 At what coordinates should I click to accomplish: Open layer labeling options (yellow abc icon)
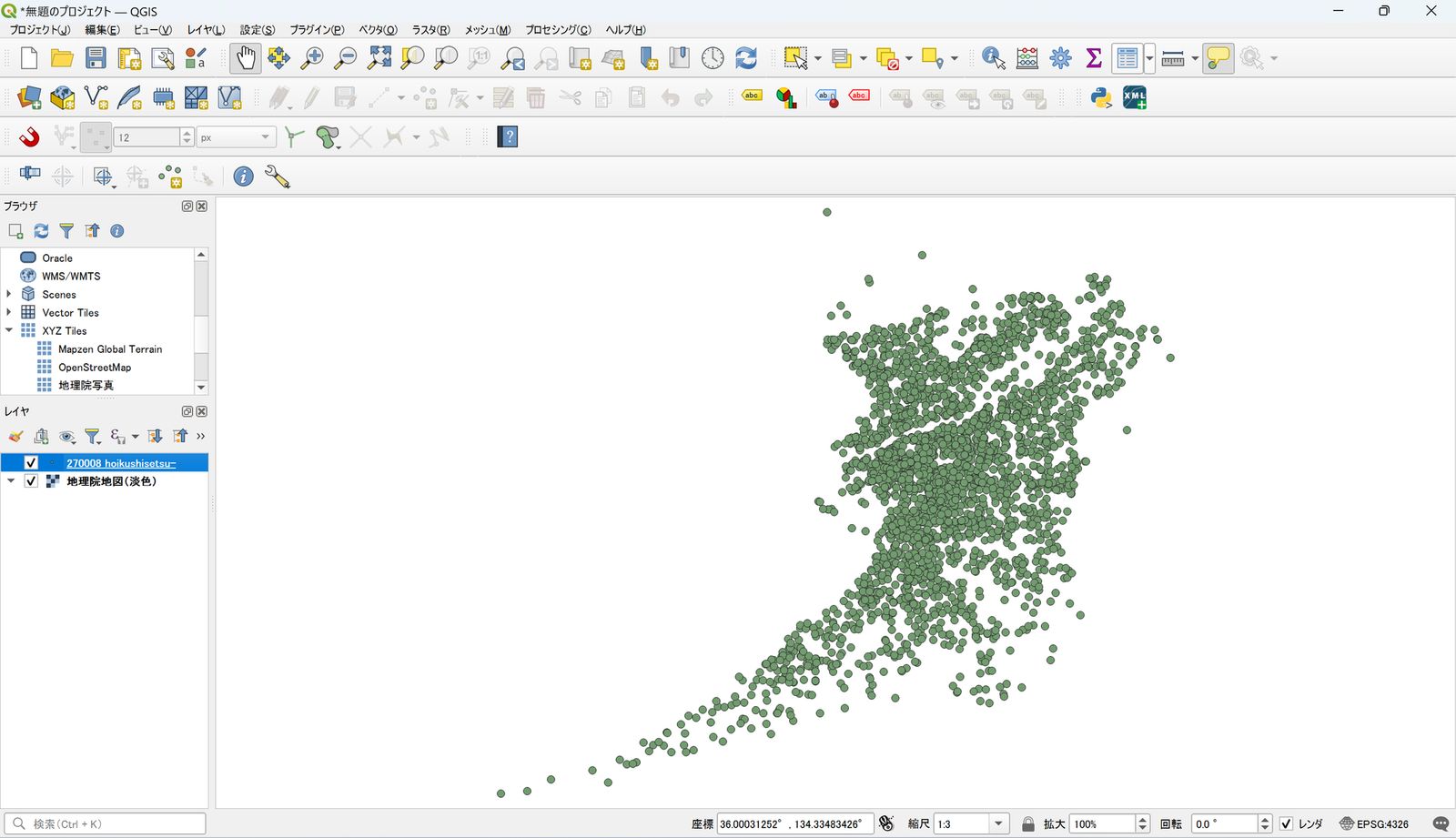click(x=752, y=97)
